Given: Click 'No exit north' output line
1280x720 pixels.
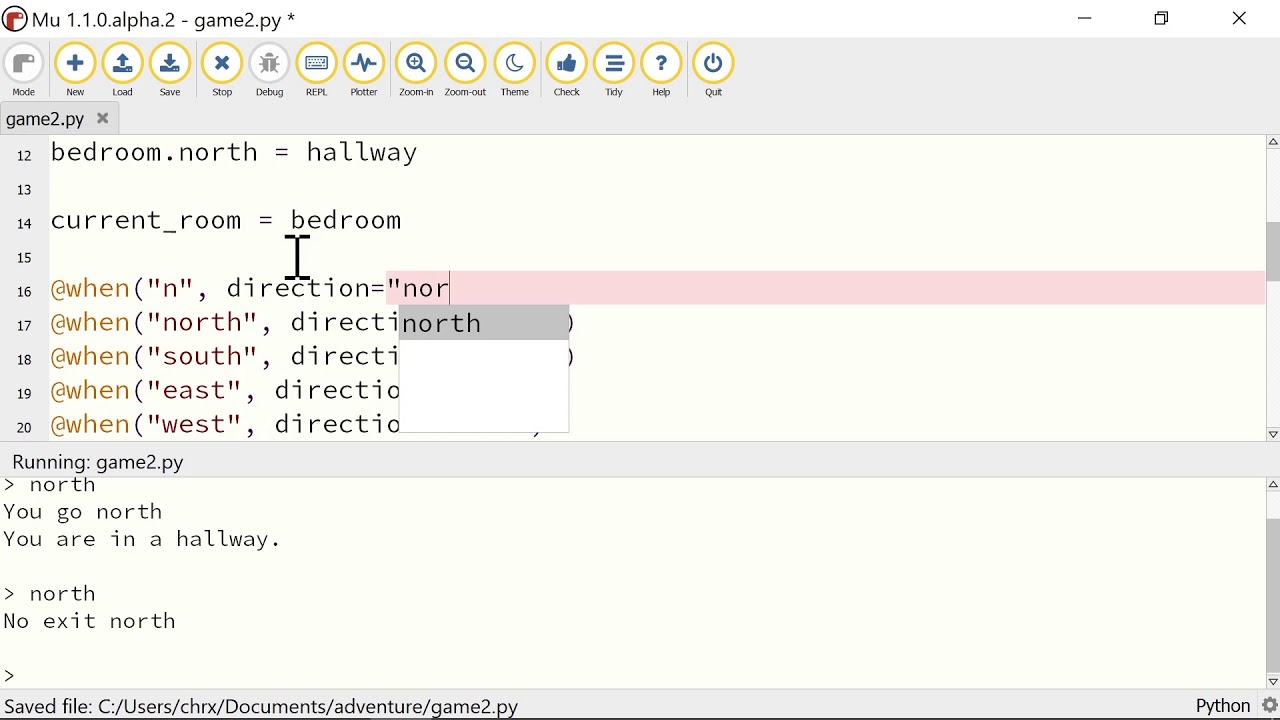Looking at the screenshot, I should tap(90, 622).
